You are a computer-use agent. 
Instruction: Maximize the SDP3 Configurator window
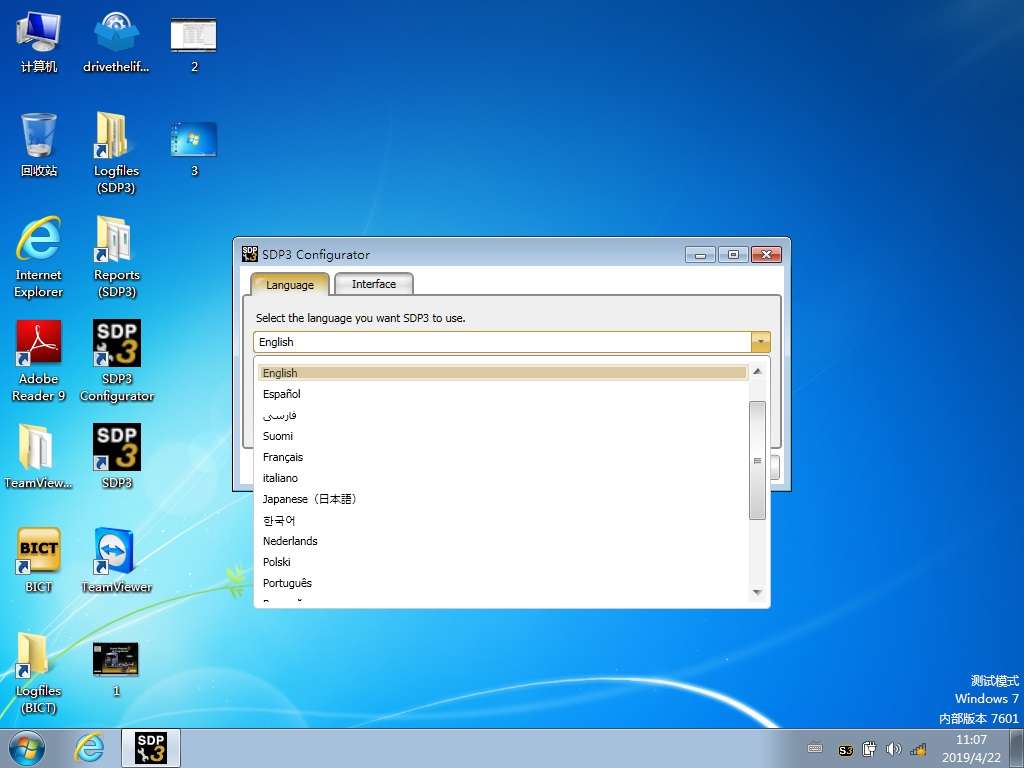733,255
